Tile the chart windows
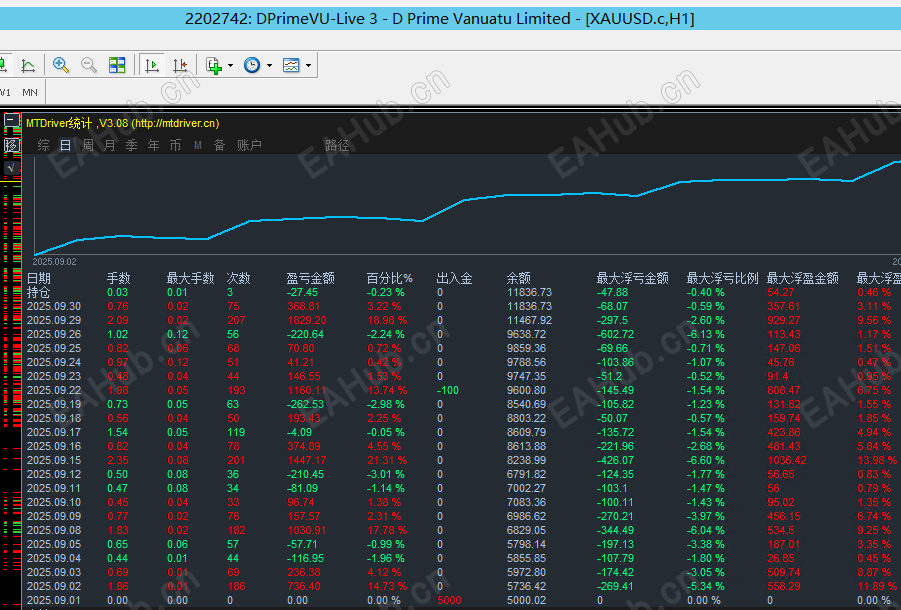The height and width of the screenshot is (610, 901). tap(117, 65)
